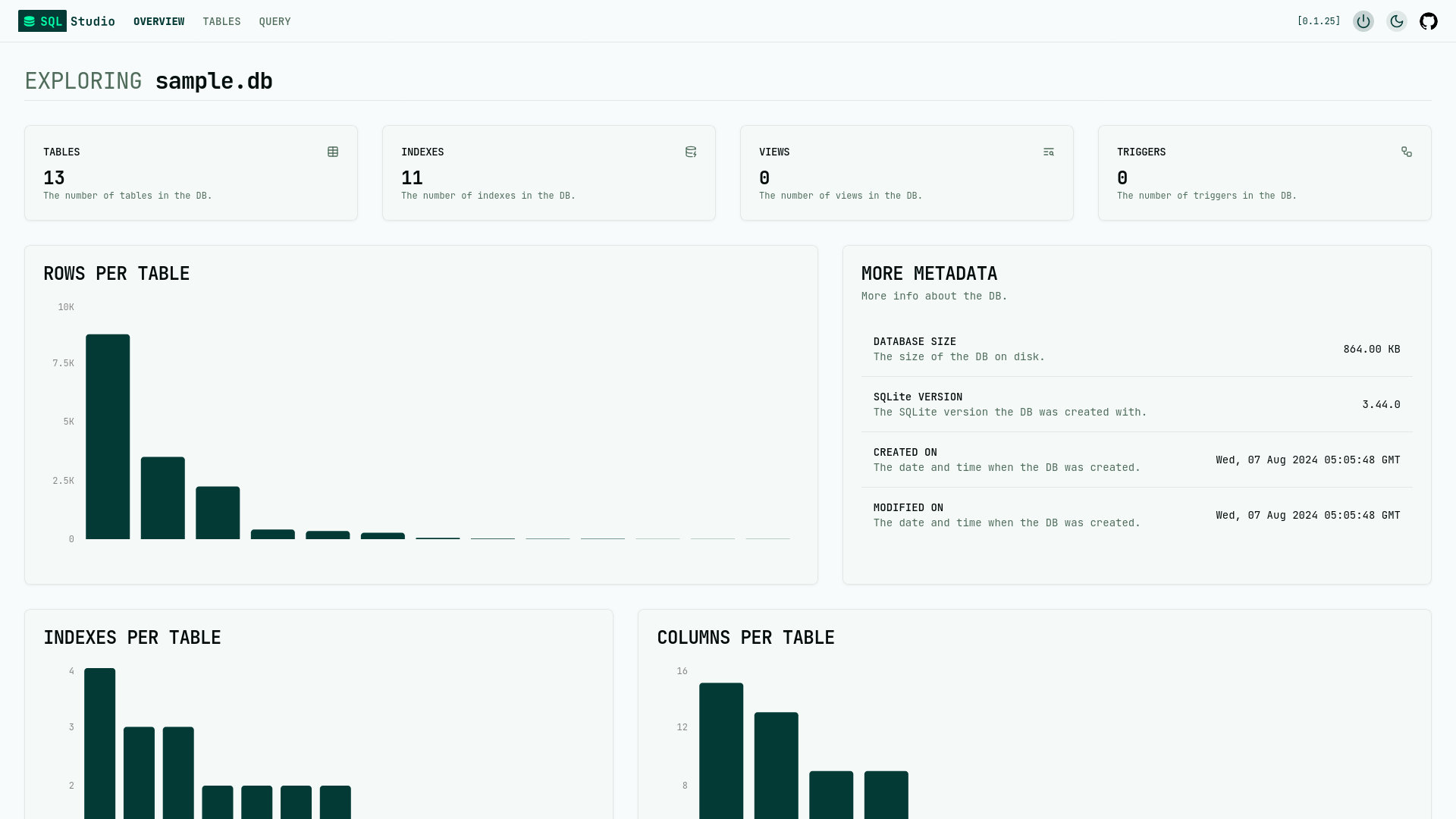
Task: Click the SQLite Version metadata row
Action: point(1136,404)
